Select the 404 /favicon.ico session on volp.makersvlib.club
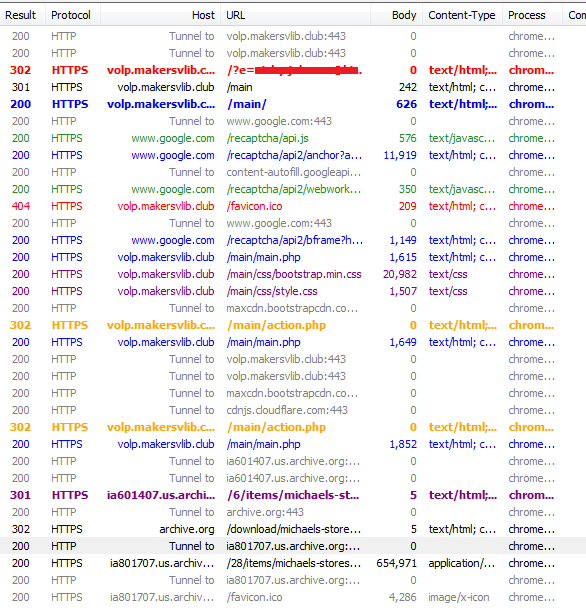 tap(293, 206)
